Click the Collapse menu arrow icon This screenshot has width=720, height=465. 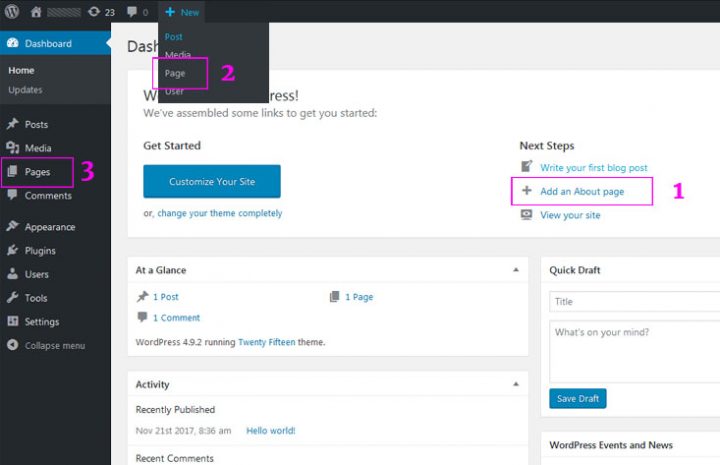13,345
